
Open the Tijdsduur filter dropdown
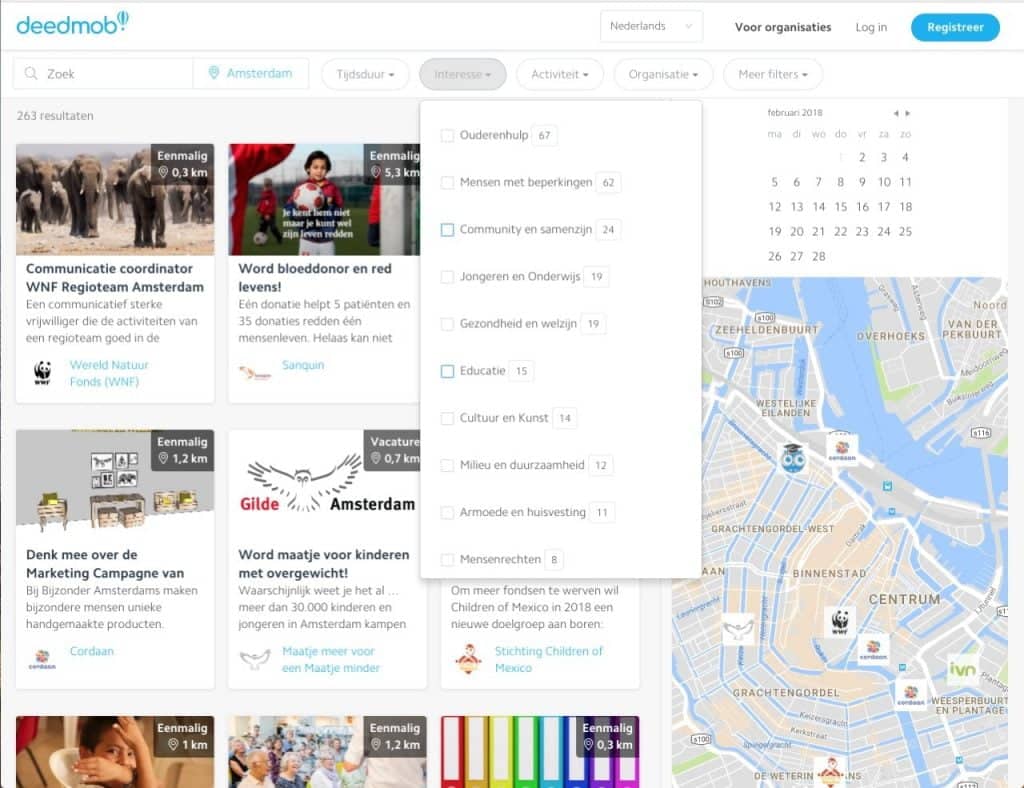click(365, 74)
